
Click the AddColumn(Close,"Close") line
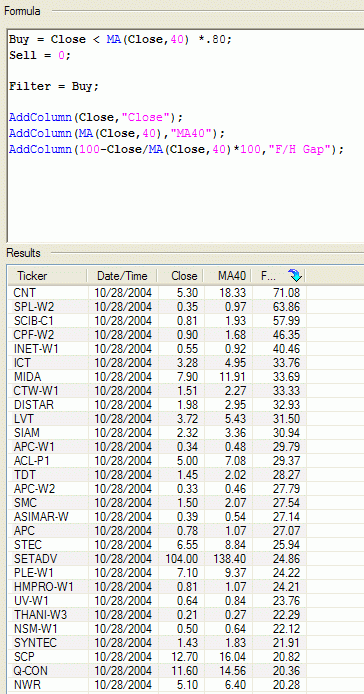[96, 117]
